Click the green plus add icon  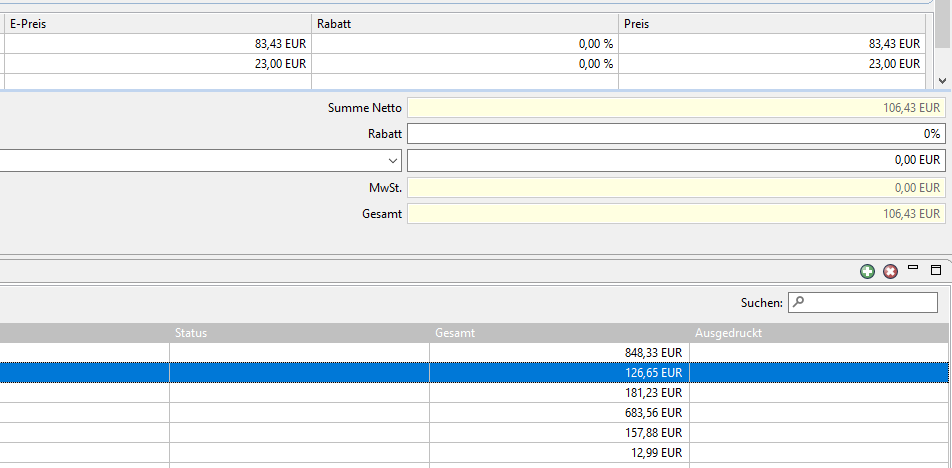pyautogui.click(x=867, y=272)
